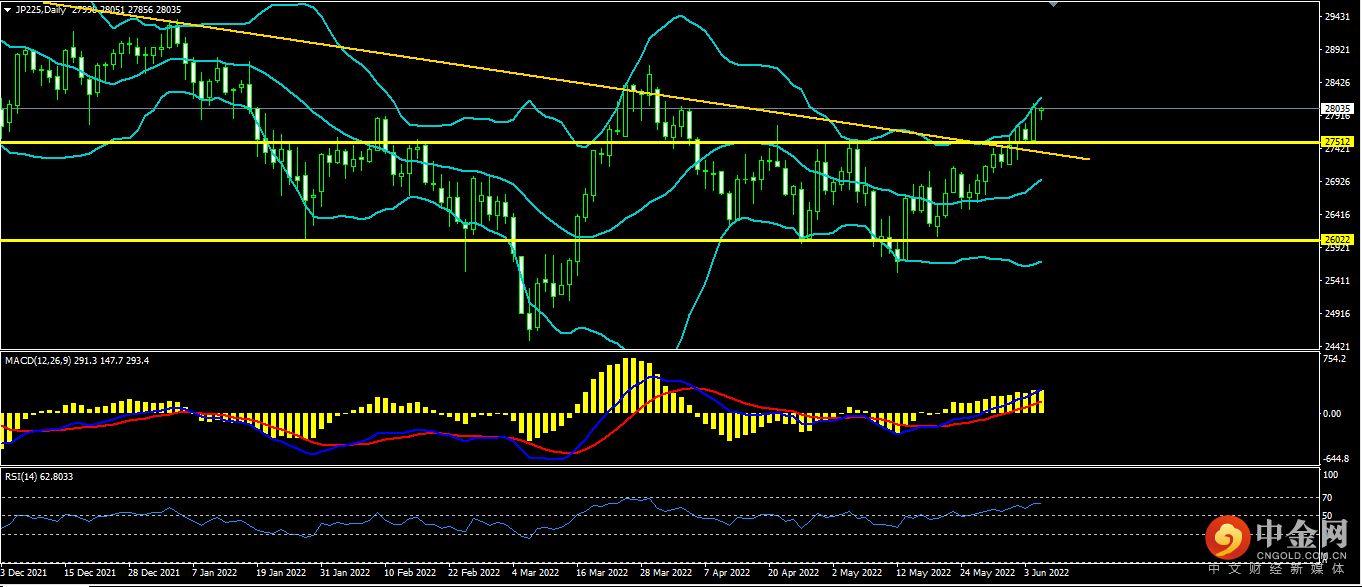Click the 3 Jun 2022 date label

point(1044,574)
